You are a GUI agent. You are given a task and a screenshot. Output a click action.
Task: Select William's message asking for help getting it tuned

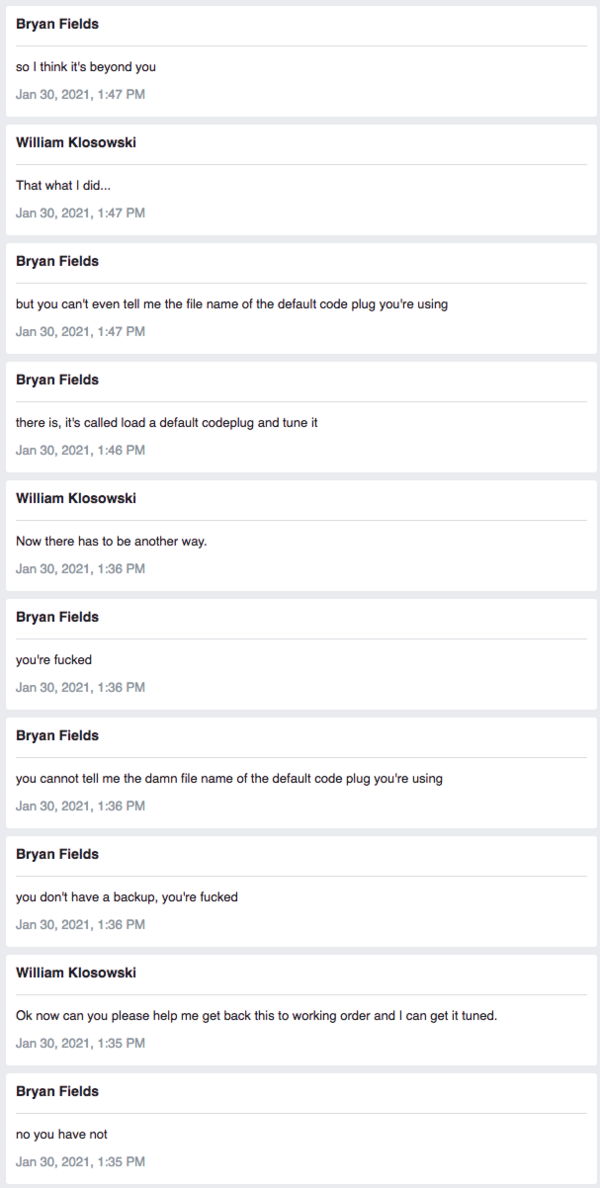click(x=257, y=1015)
